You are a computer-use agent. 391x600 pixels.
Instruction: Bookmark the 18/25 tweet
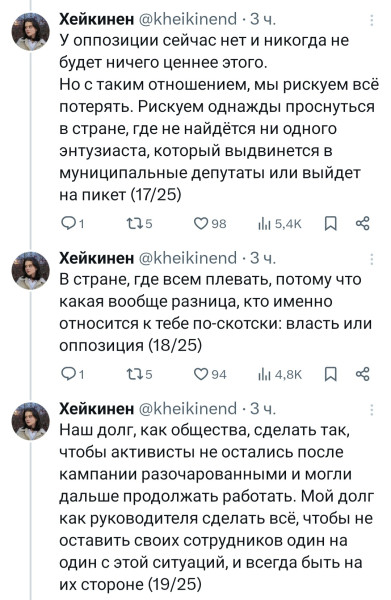(331, 374)
